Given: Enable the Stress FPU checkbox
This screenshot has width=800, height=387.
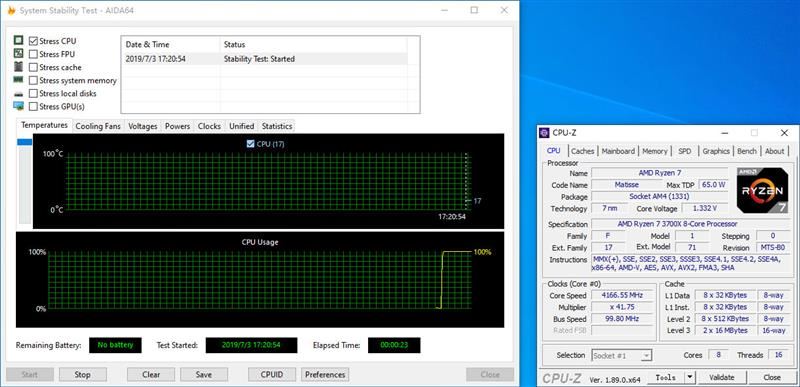Looking at the screenshot, I should (x=33, y=54).
